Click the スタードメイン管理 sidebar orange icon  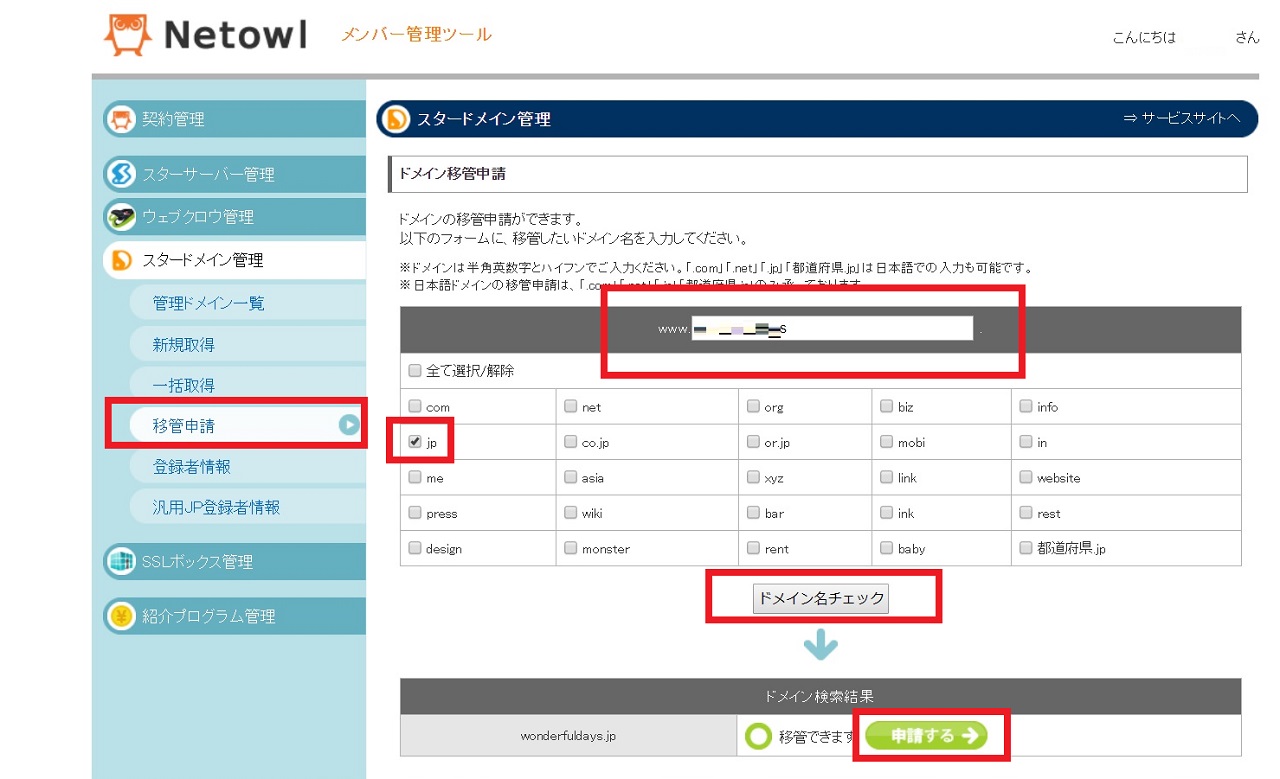pyautogui.click(x=121, y=260)
